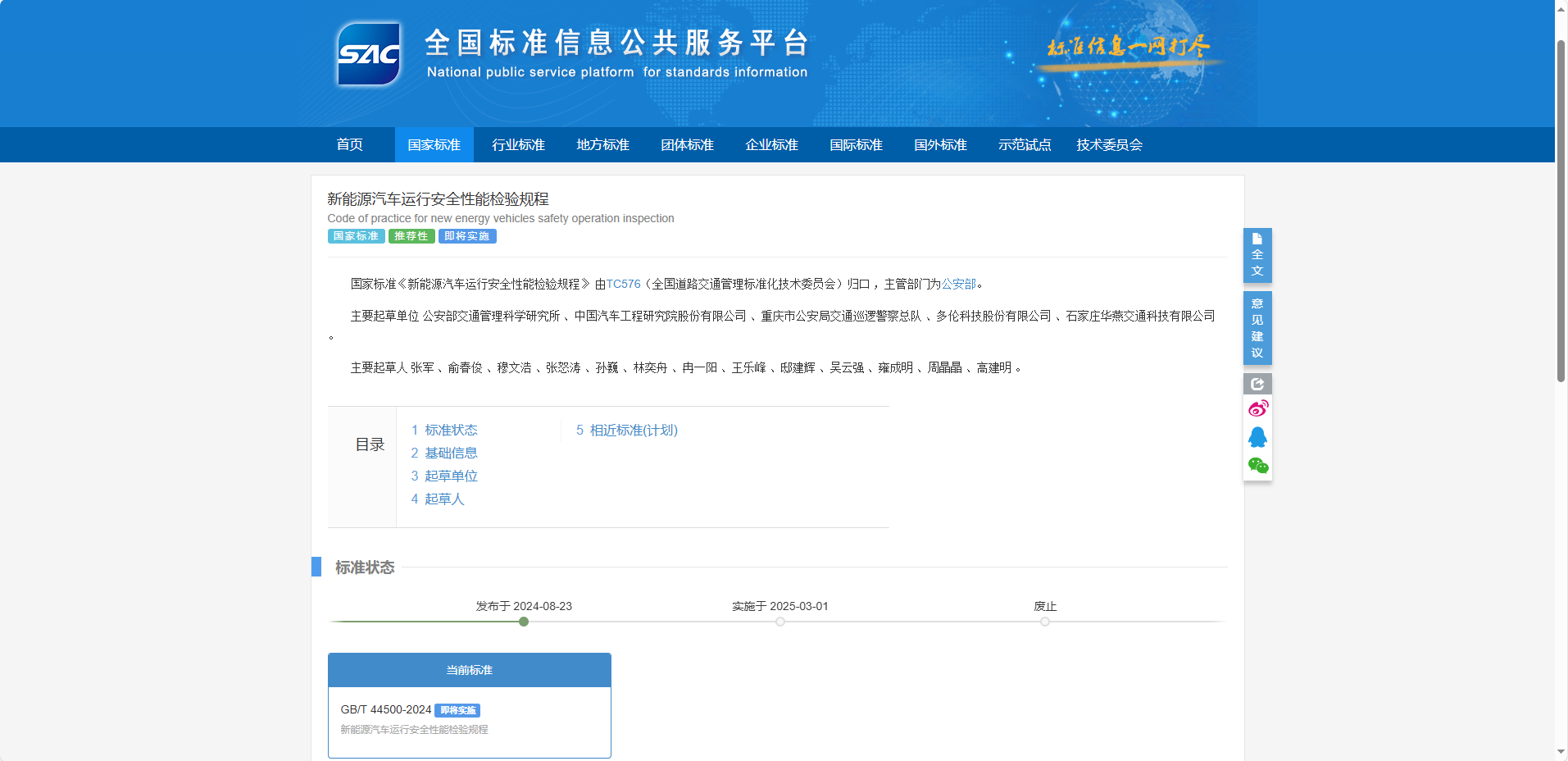Open 国外标准 navigation item
The image size is (1568, 761).
click(x=941, y=144)
